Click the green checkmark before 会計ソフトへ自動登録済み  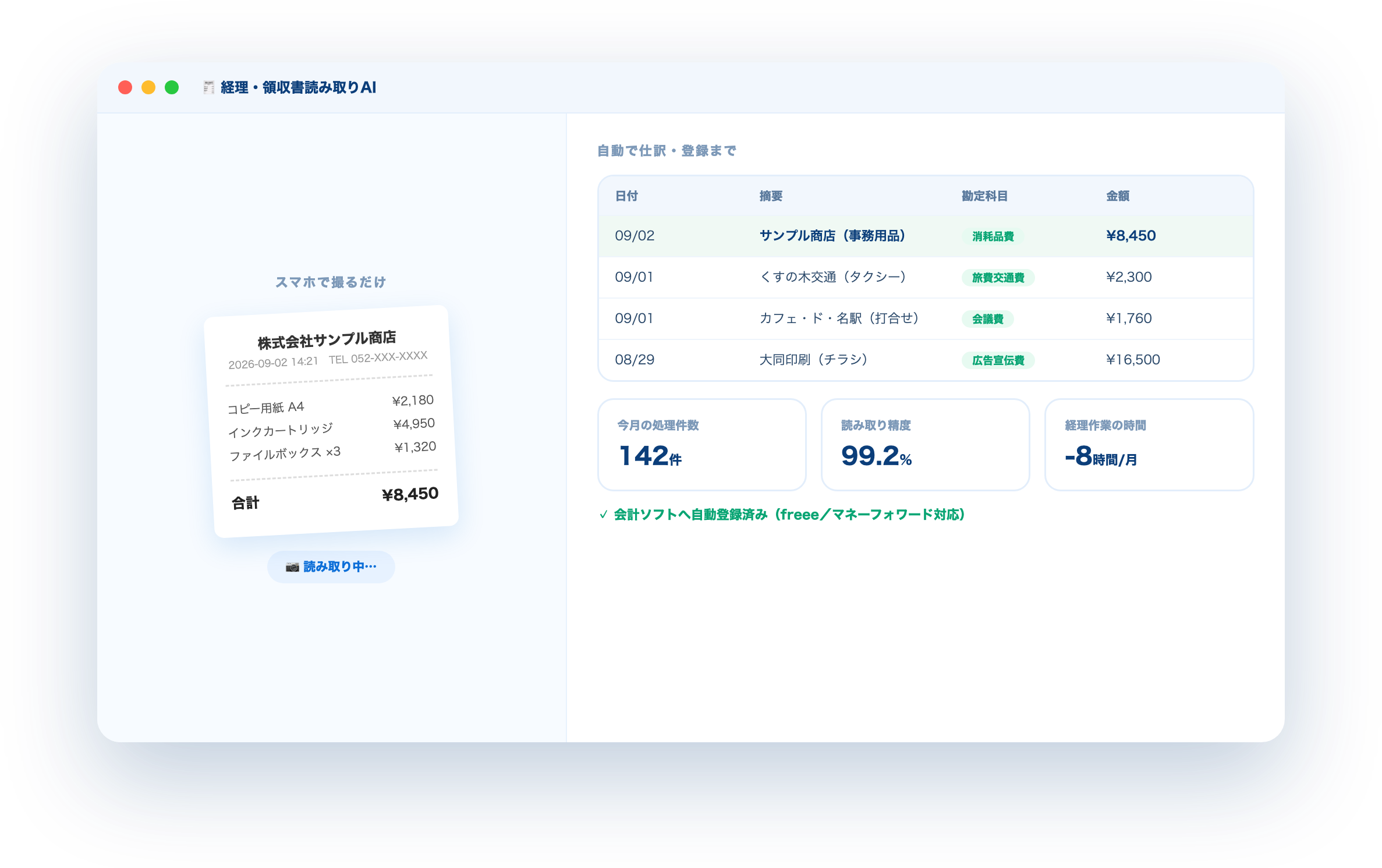tap(604, 515)
